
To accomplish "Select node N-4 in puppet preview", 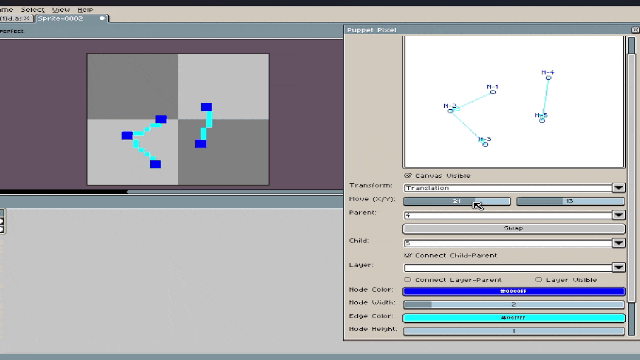I will [x=549, y=78].
